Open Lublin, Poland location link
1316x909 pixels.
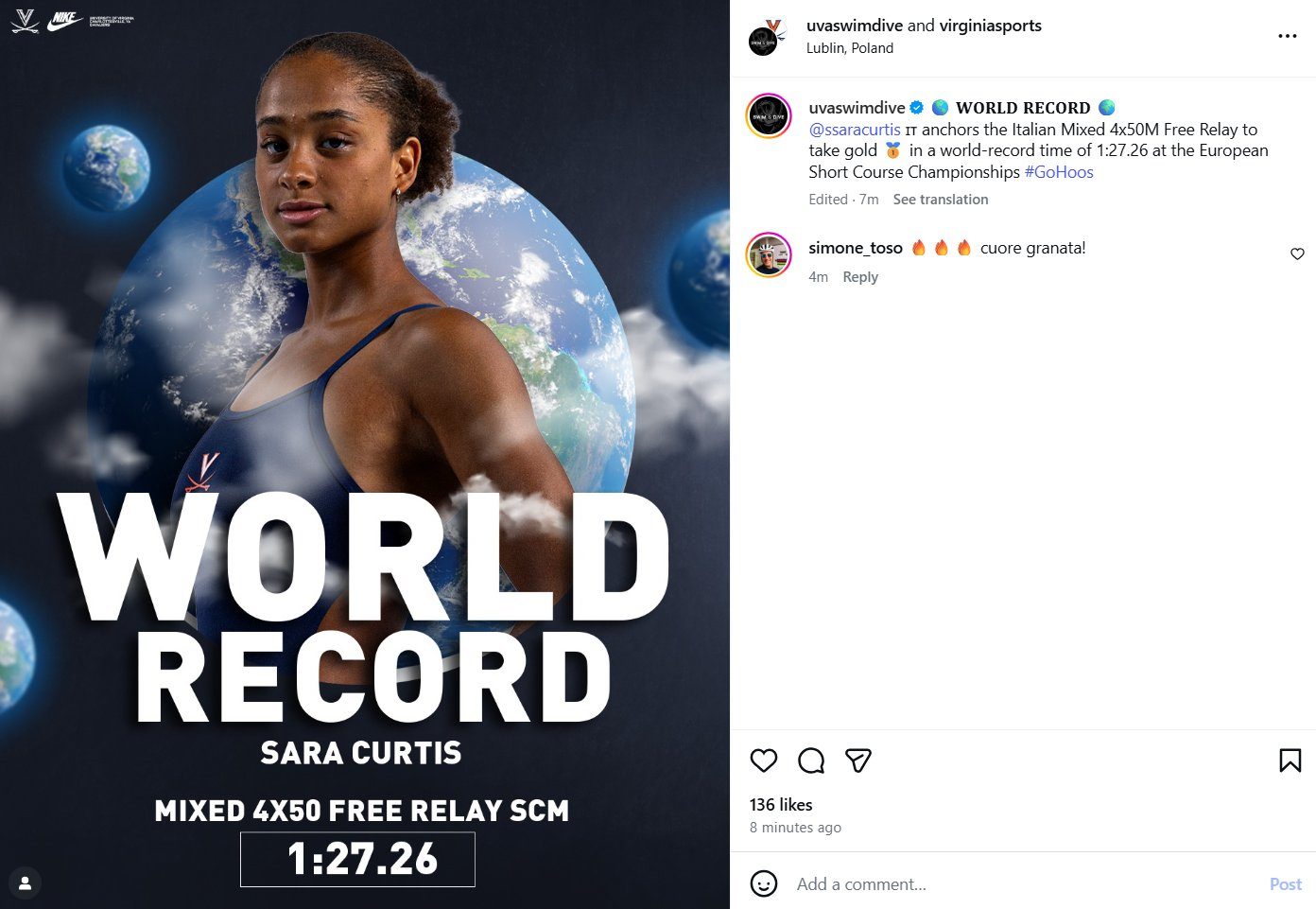coord(850,48)
